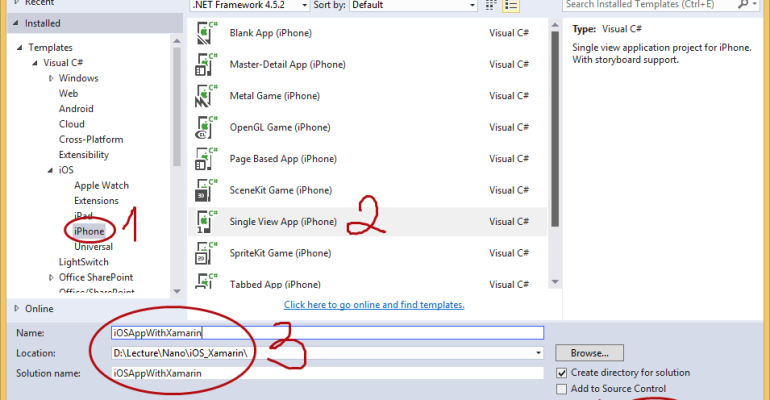
Task: Select the OpenGL Game (iPhone) icon
Action: click(x=206, y=127)
